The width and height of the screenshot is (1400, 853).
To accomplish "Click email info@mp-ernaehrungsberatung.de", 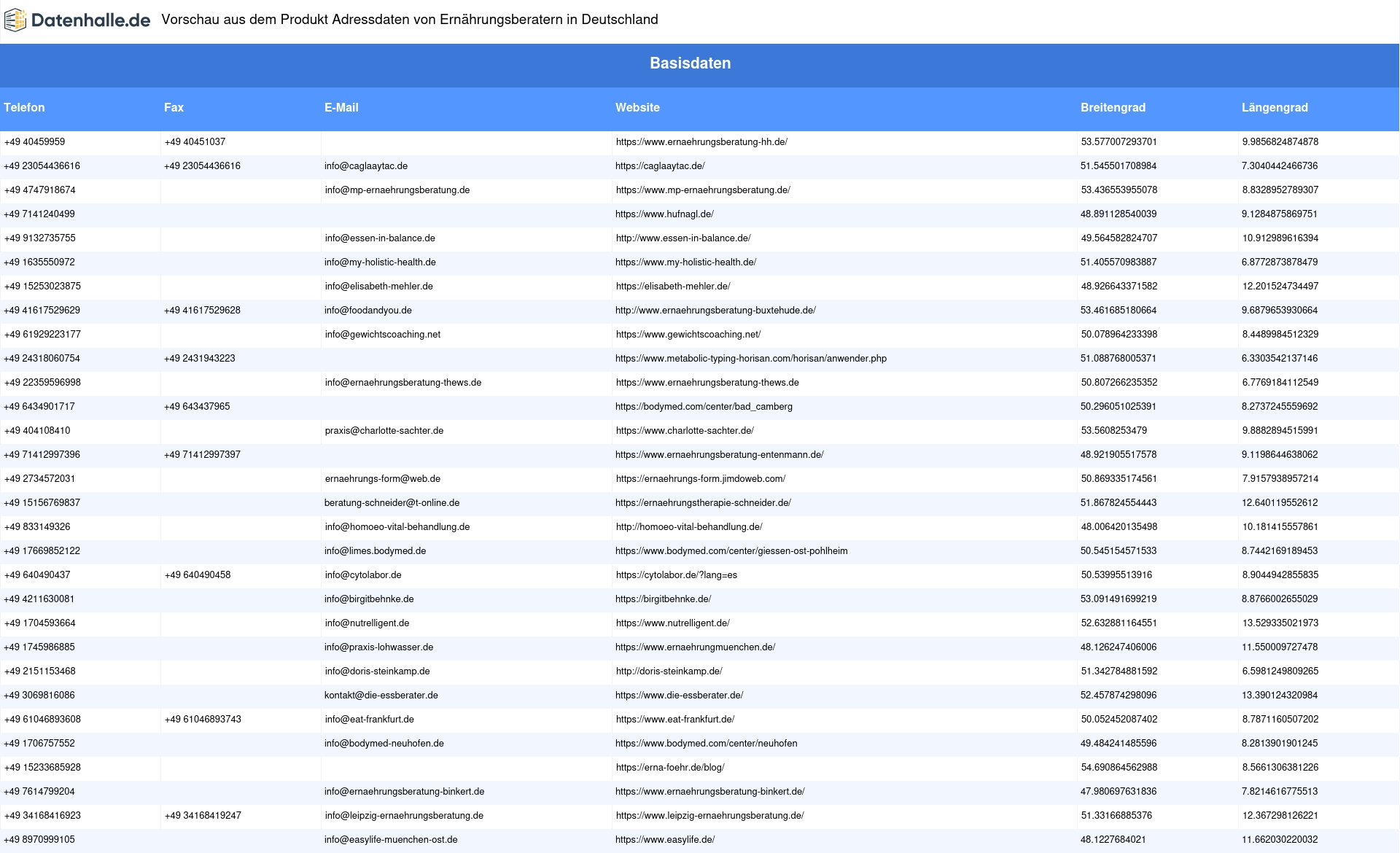I will coord(397,190).
